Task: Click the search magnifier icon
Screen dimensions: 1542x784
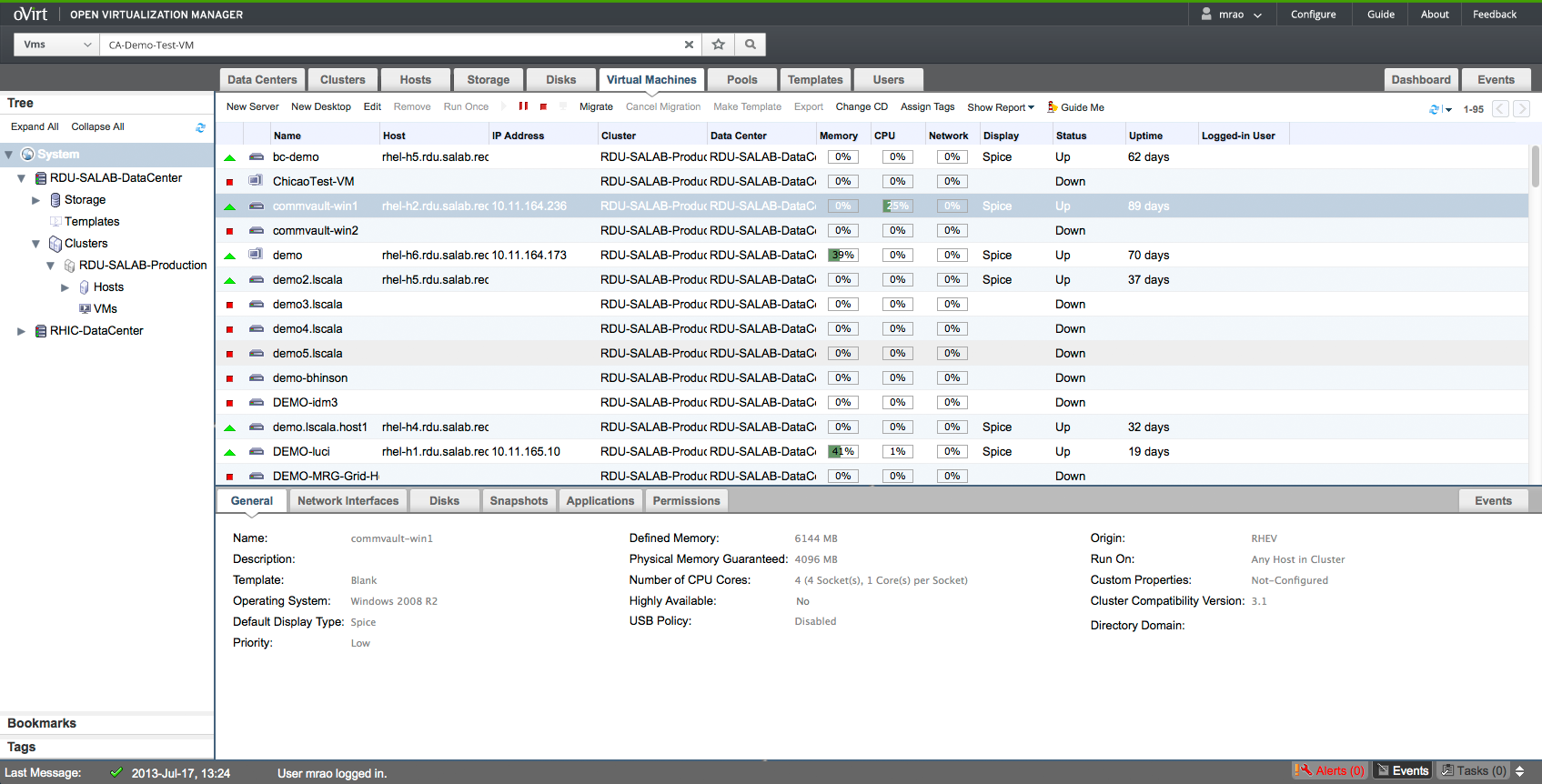Action: click(x=751, y=45)
